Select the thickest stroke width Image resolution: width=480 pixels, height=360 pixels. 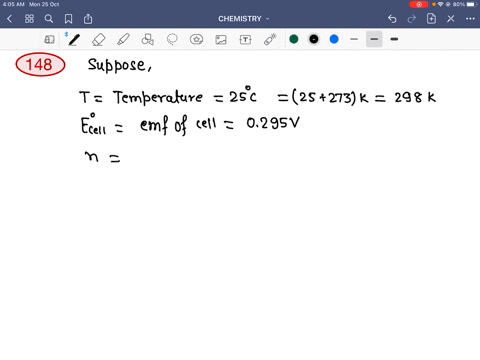tap(394, 39)
